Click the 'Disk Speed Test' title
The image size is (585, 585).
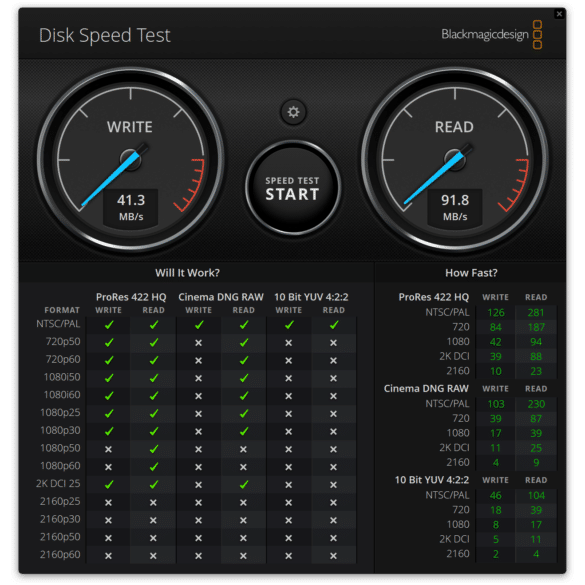[x=104, y=36]
